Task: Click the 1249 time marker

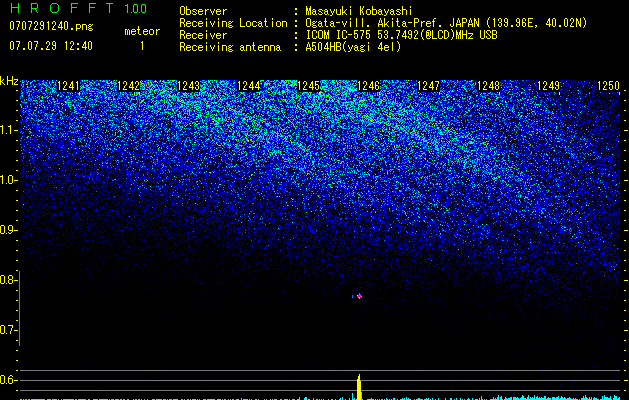Action: point(548,86)
